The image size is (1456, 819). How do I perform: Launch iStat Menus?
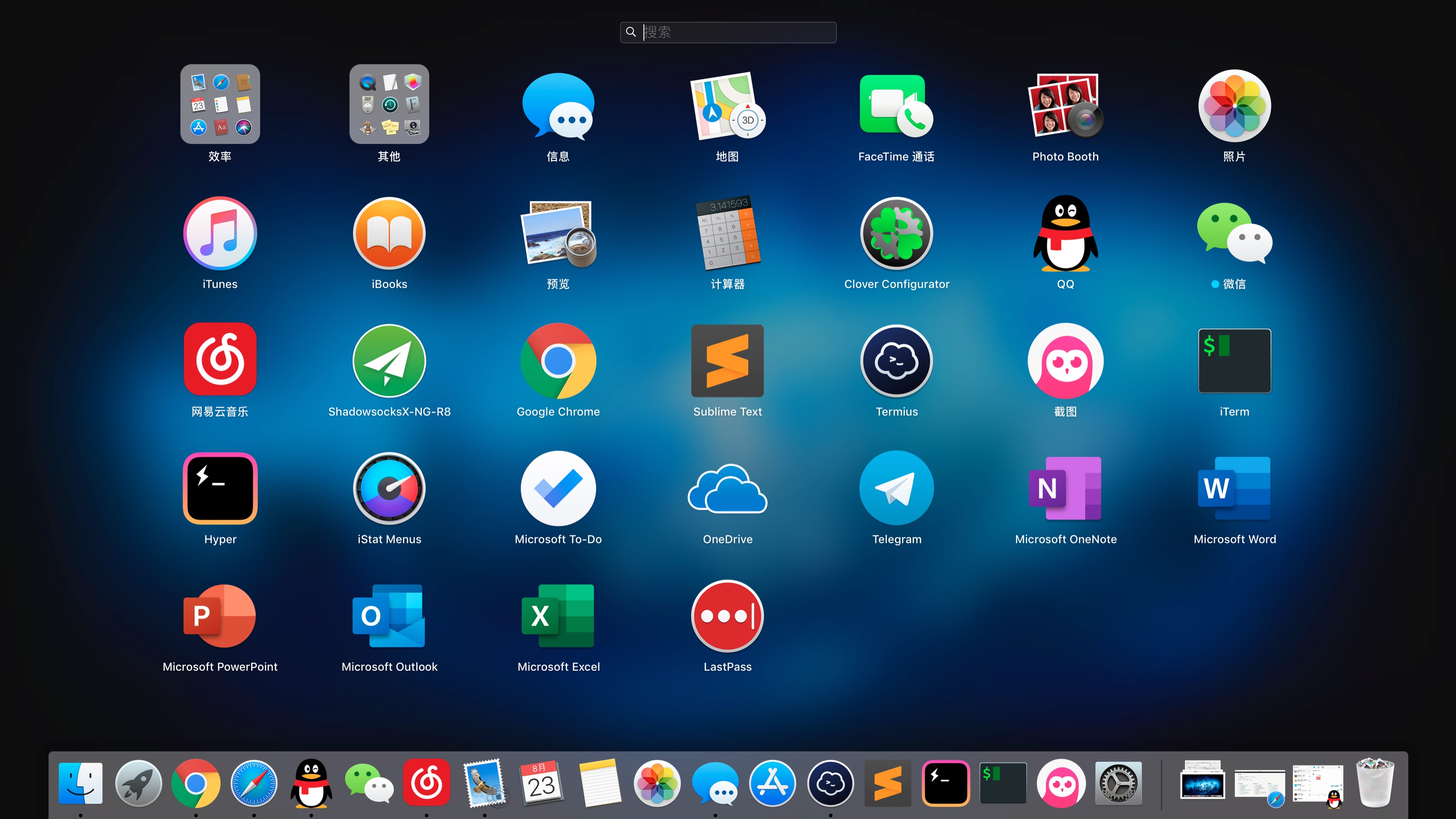point(389,488)
